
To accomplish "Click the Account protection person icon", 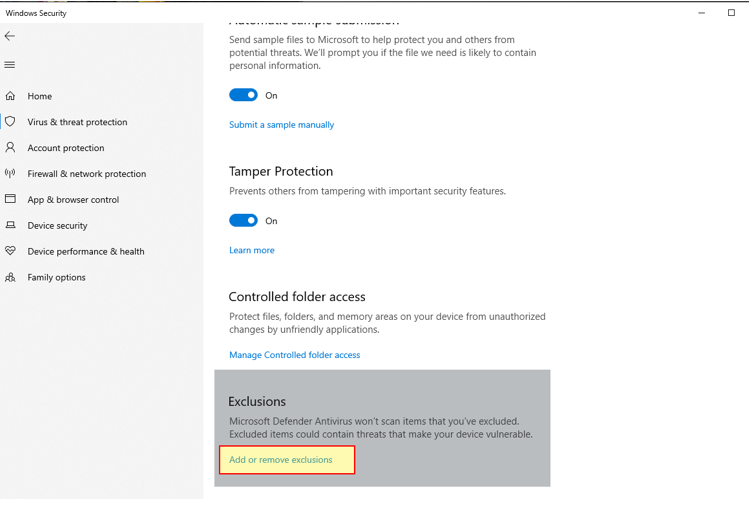I will click(10, 148).
